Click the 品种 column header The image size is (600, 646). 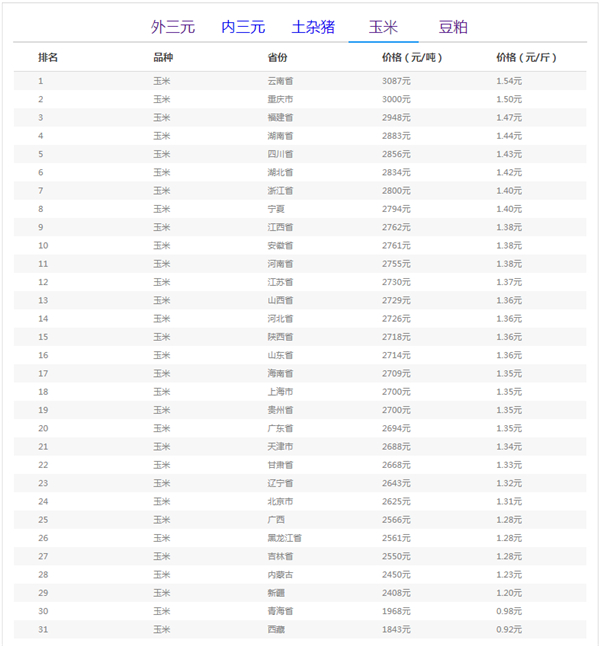click(x=162, y=57)
